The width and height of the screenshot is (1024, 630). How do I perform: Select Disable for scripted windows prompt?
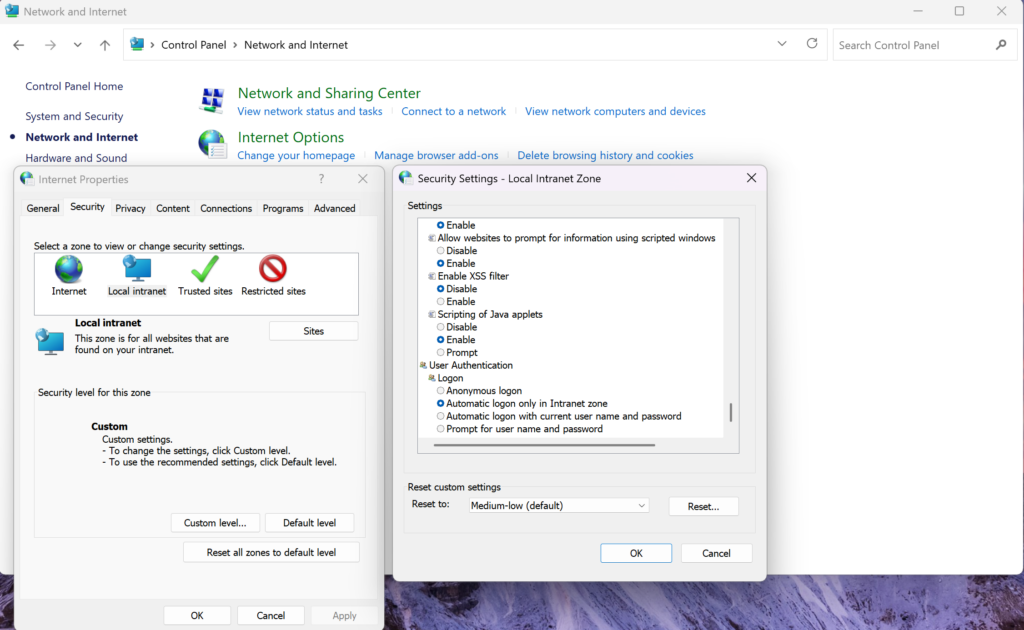click(441, 251)
